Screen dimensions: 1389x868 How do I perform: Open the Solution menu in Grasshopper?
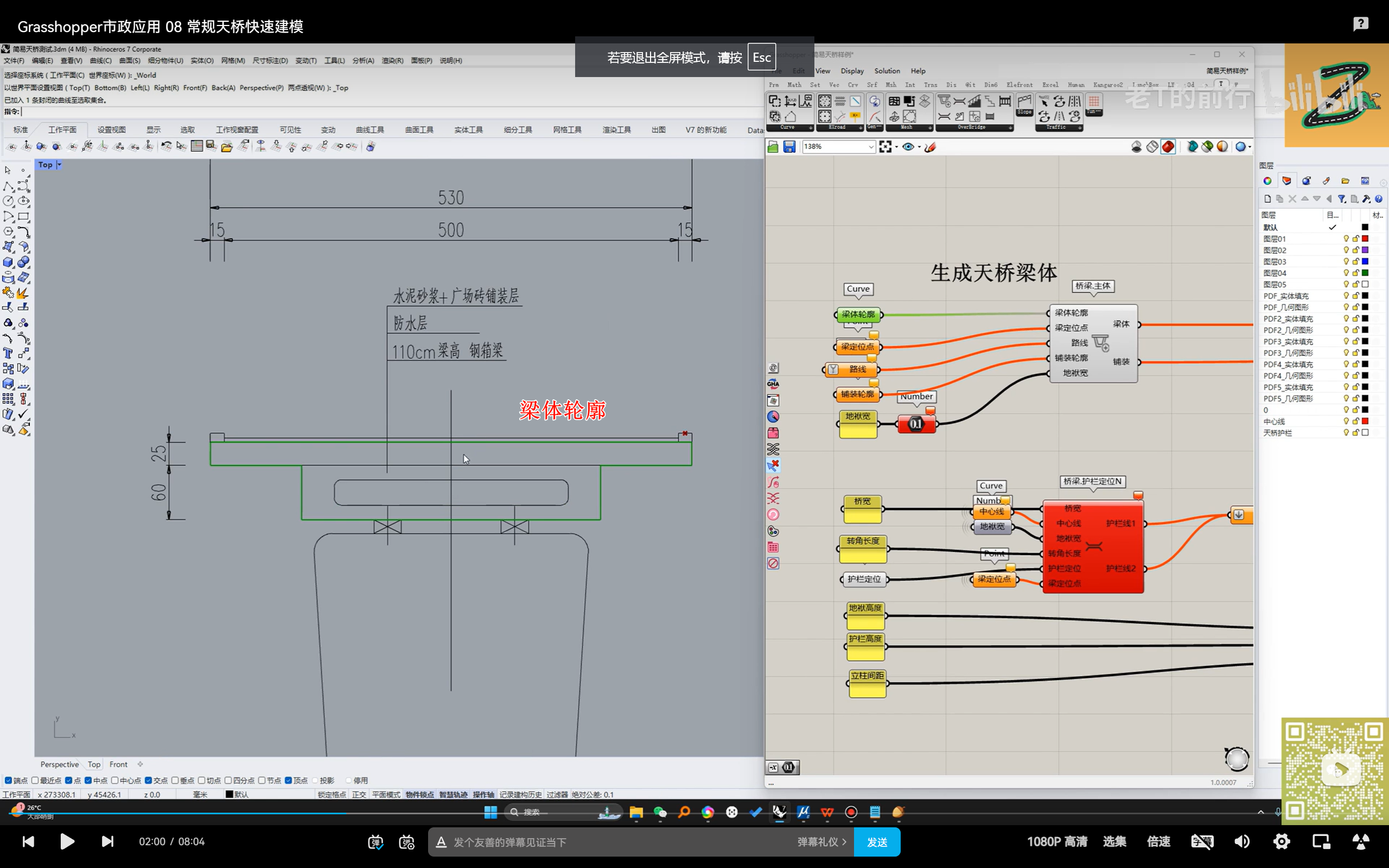coord(887,71)
